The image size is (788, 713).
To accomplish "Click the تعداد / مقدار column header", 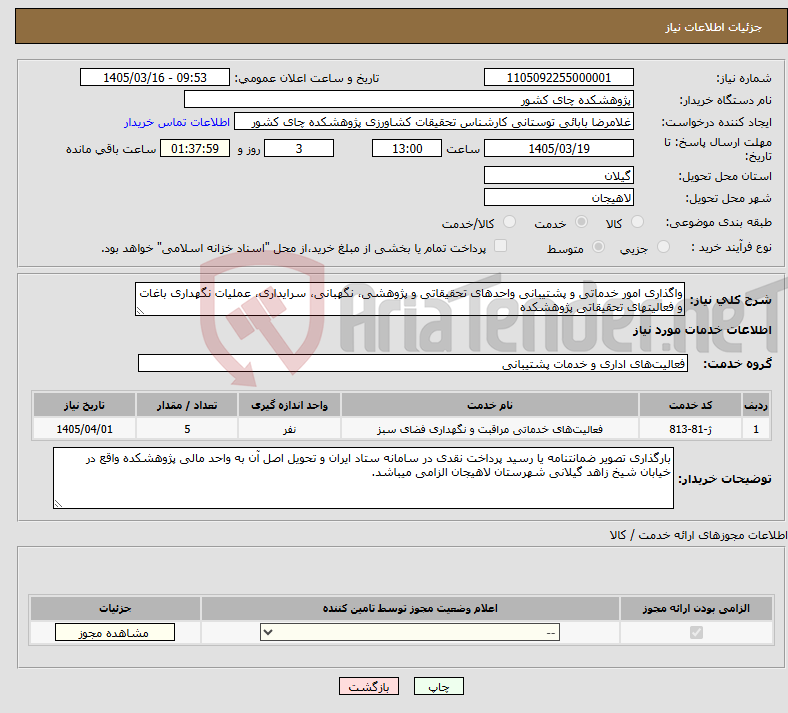I will (x=187, y=405).
